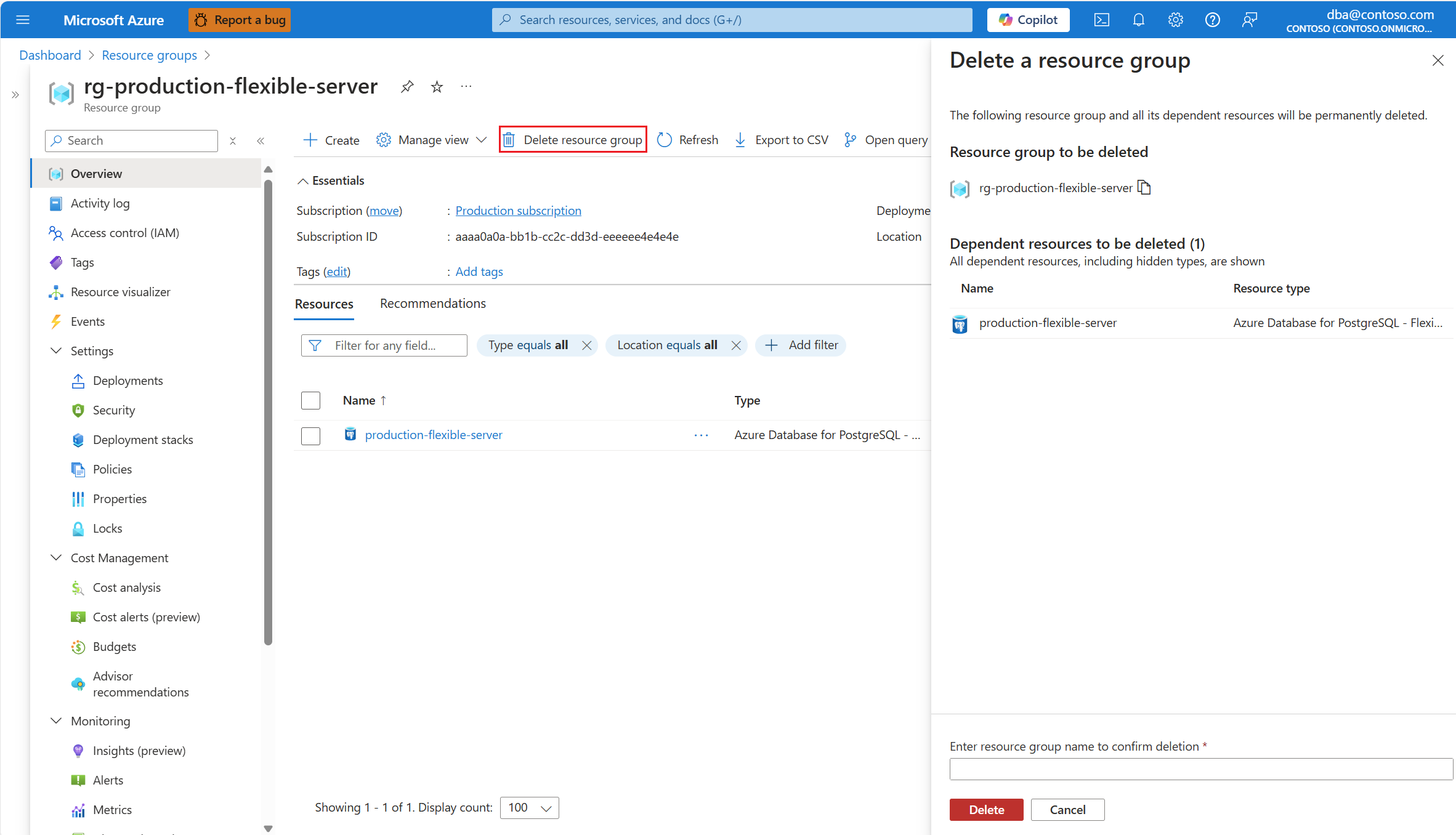Switch to the Recommendations tab
The width and height of the screenshot is (1456, 835).
pos(432,304)
